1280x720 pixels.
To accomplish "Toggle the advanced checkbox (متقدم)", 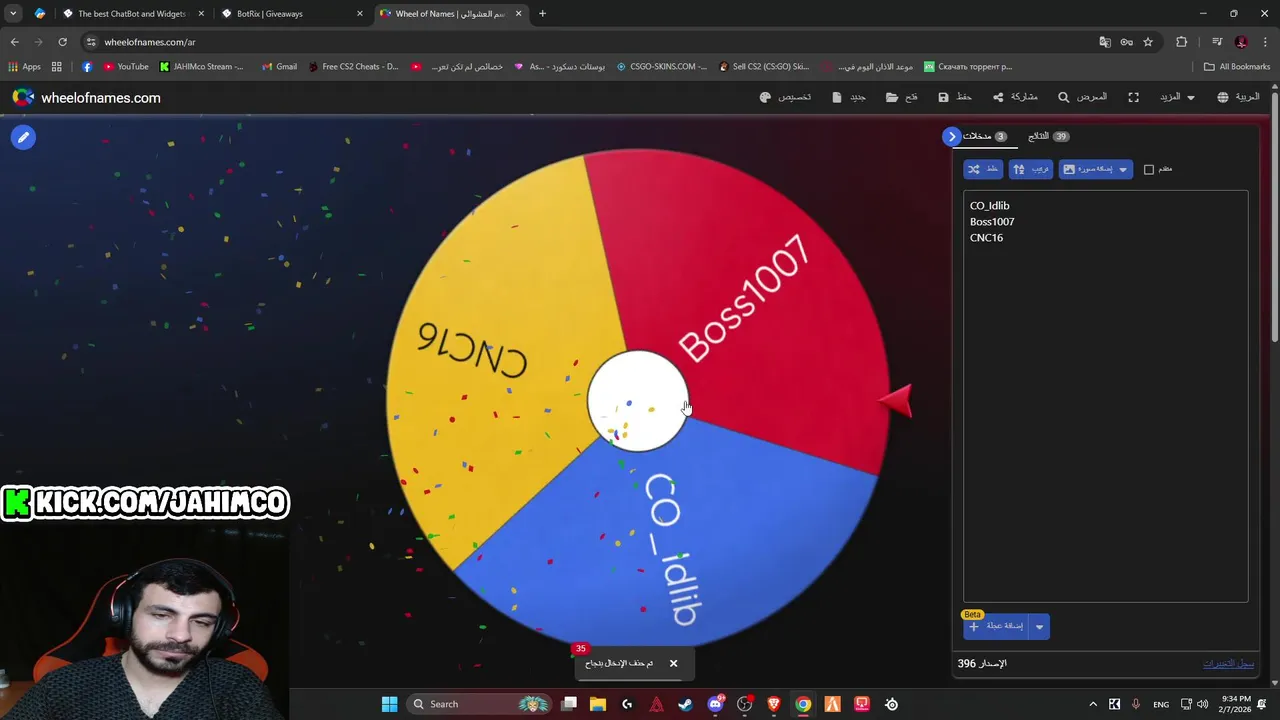I will point(1149,169).
